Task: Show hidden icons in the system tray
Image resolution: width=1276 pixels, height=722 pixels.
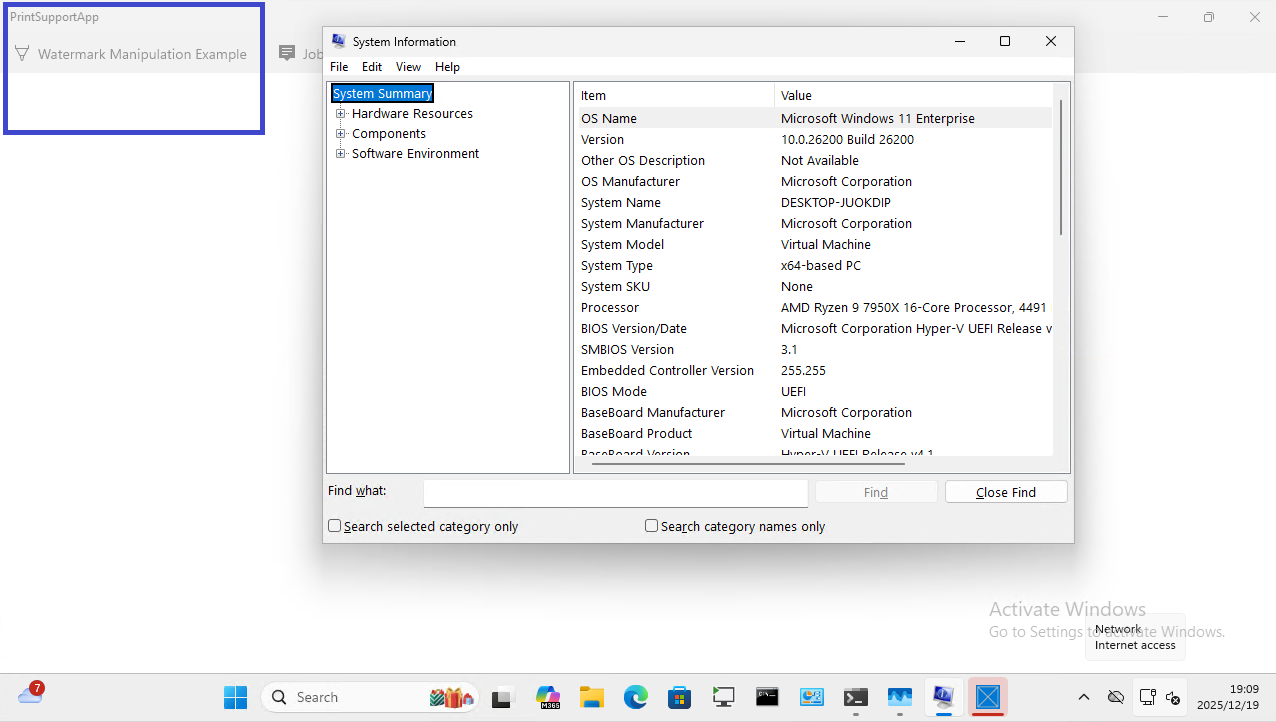Action: (x=1083, y=697)
